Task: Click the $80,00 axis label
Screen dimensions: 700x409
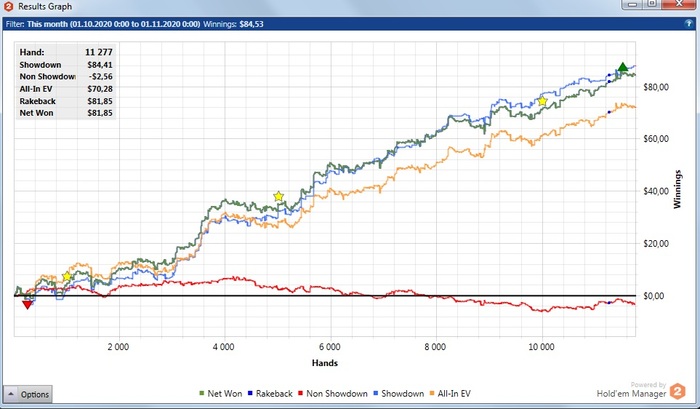Action: 656,87
